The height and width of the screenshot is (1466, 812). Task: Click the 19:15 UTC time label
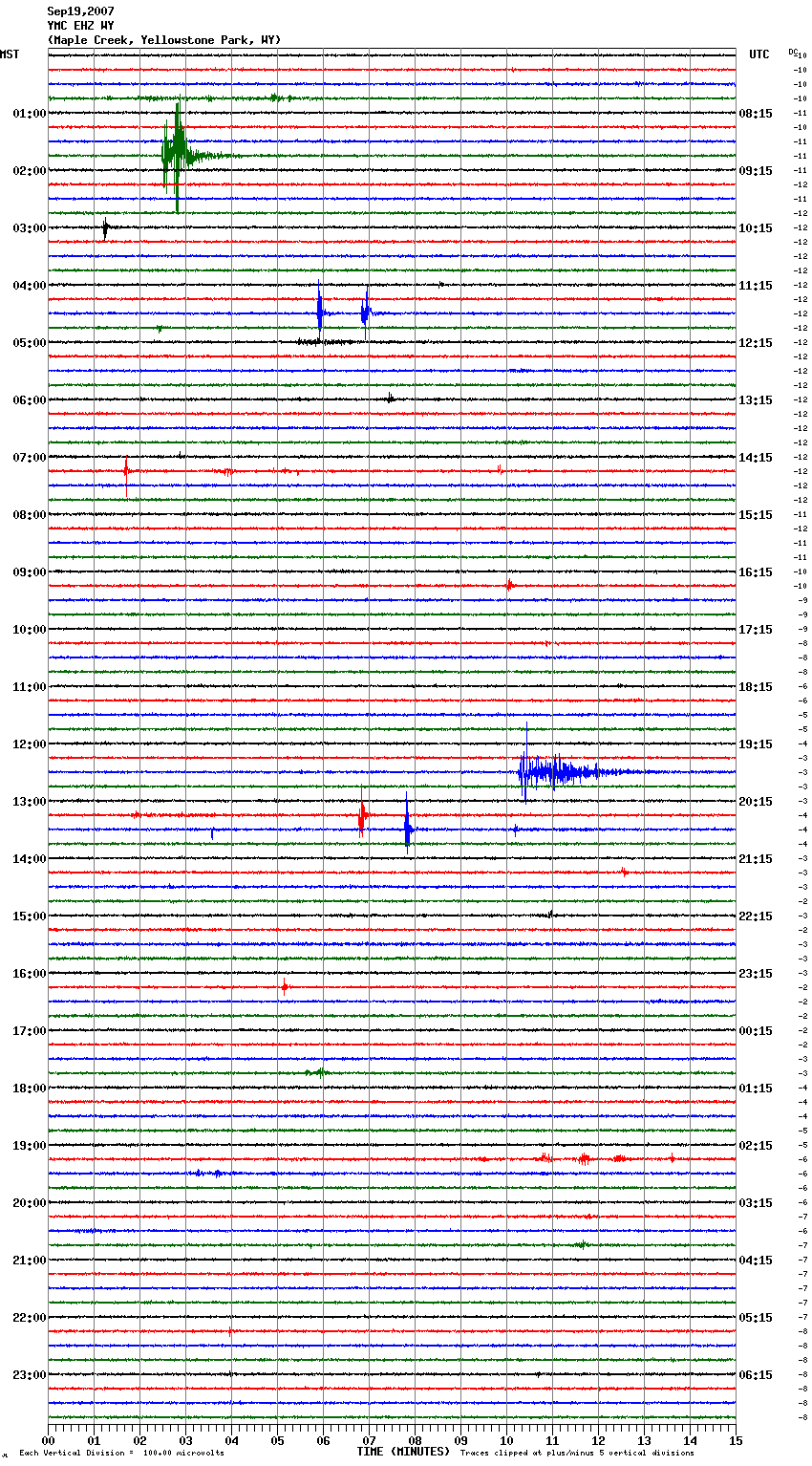(x=756, y=744)
